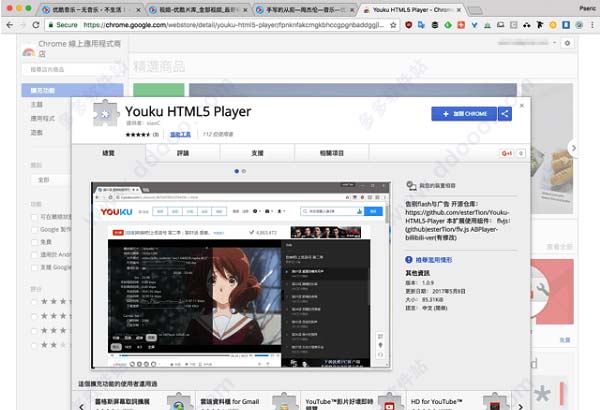Open a new browser tab
Viewport: 600px width, 410px height.
[x=475, y=10]
